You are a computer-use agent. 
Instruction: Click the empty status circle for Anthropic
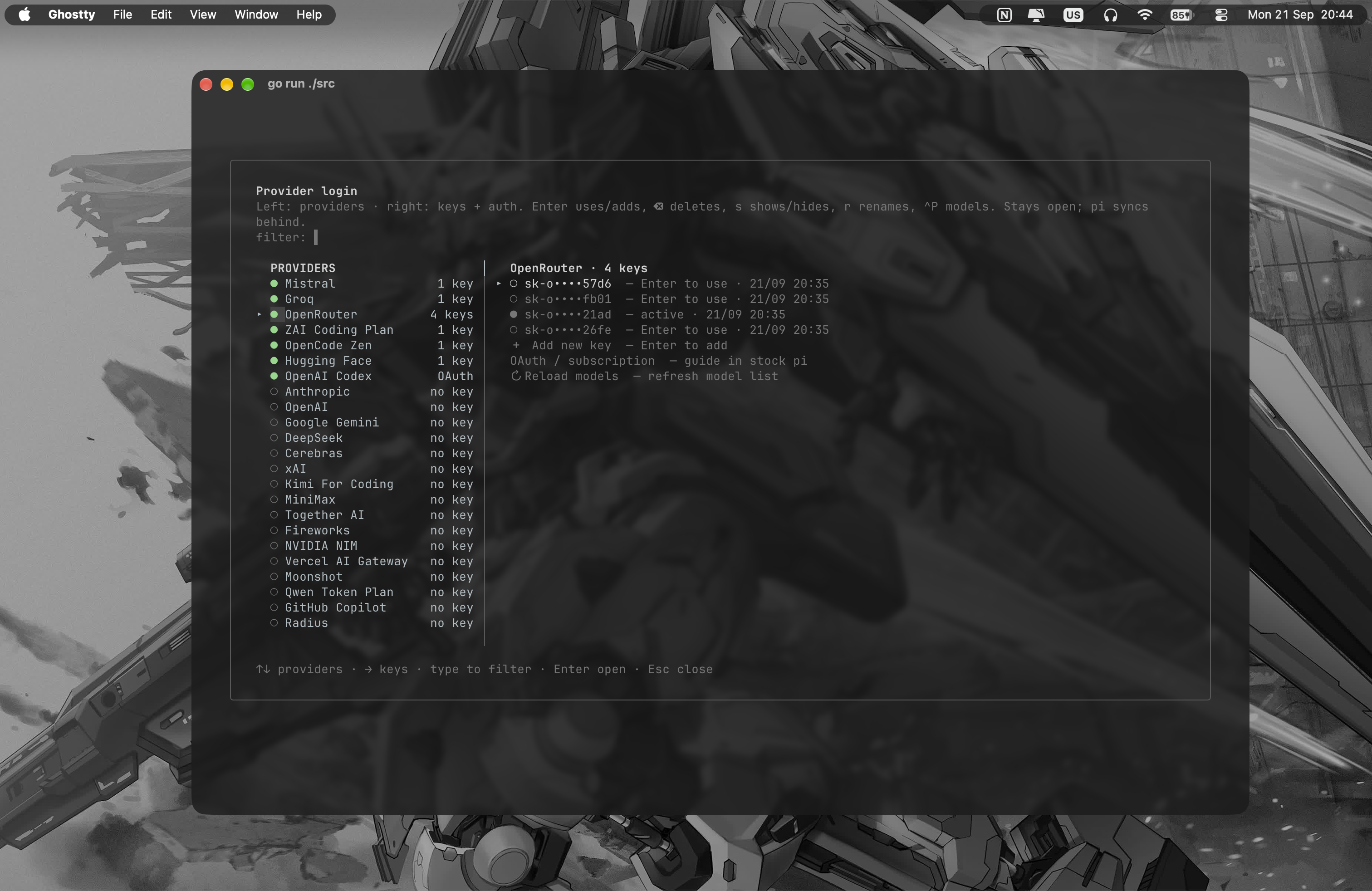[x=274, y=392]
